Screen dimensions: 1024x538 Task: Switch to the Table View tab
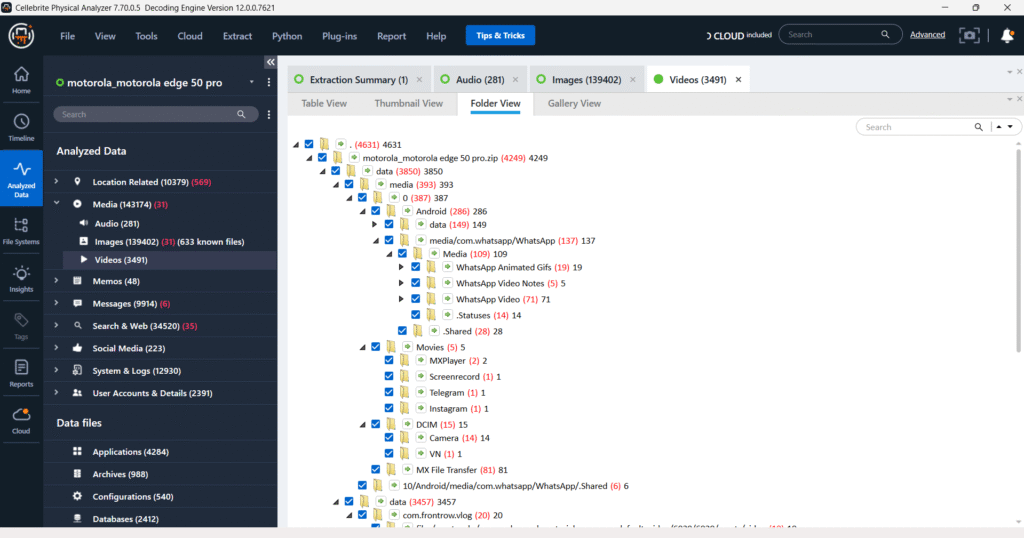point(324,103)
